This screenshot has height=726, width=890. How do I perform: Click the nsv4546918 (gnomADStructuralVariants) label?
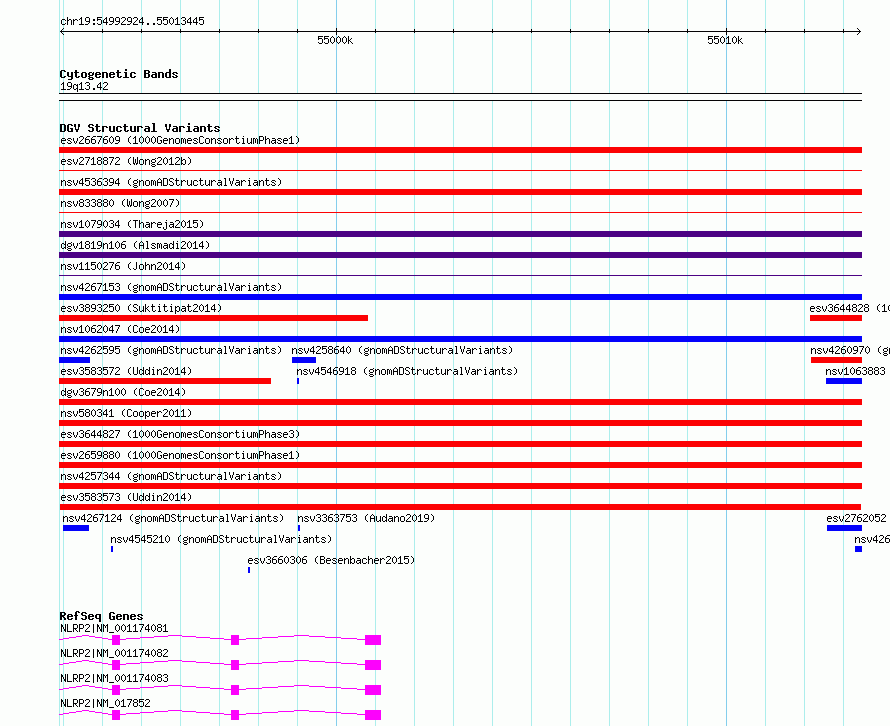pos(407,371)
